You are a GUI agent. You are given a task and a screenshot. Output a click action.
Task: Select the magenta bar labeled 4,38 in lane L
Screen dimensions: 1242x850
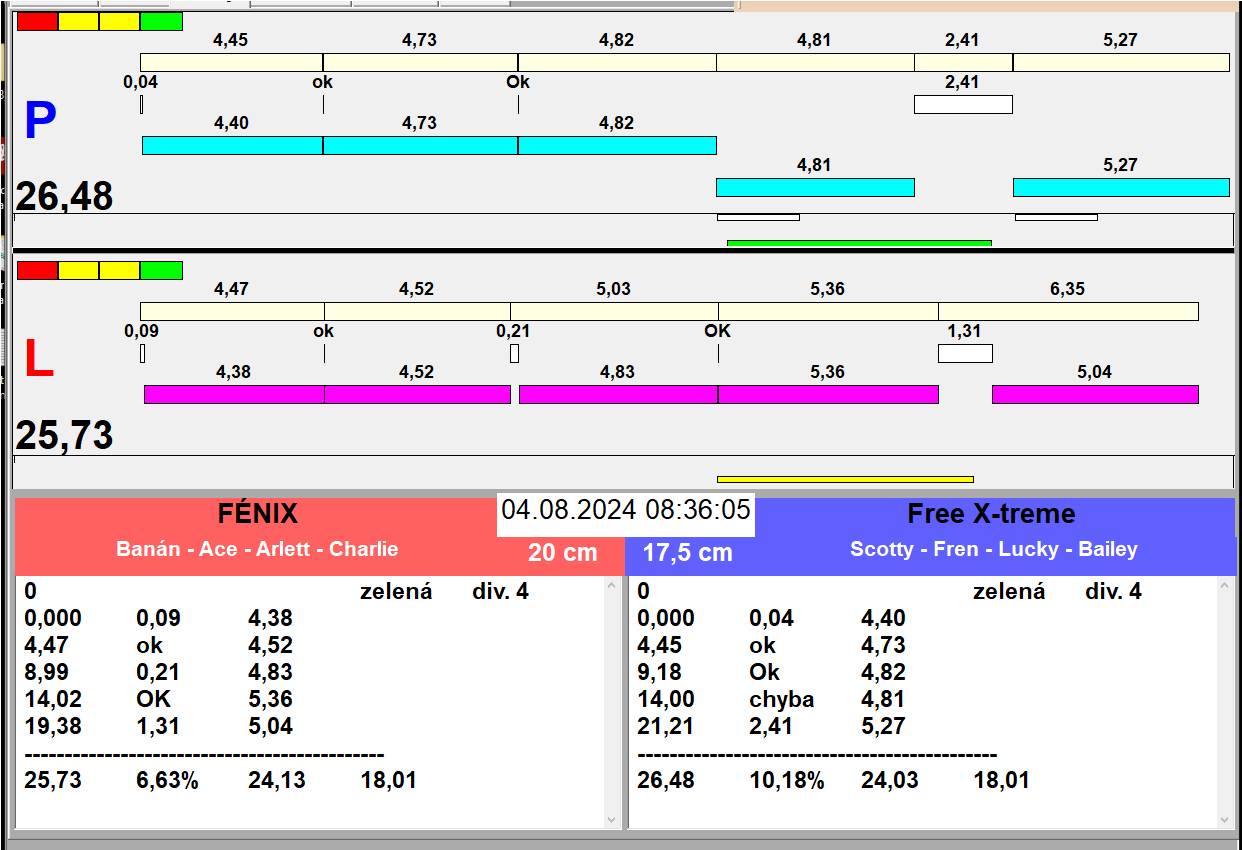click(234, 394)
